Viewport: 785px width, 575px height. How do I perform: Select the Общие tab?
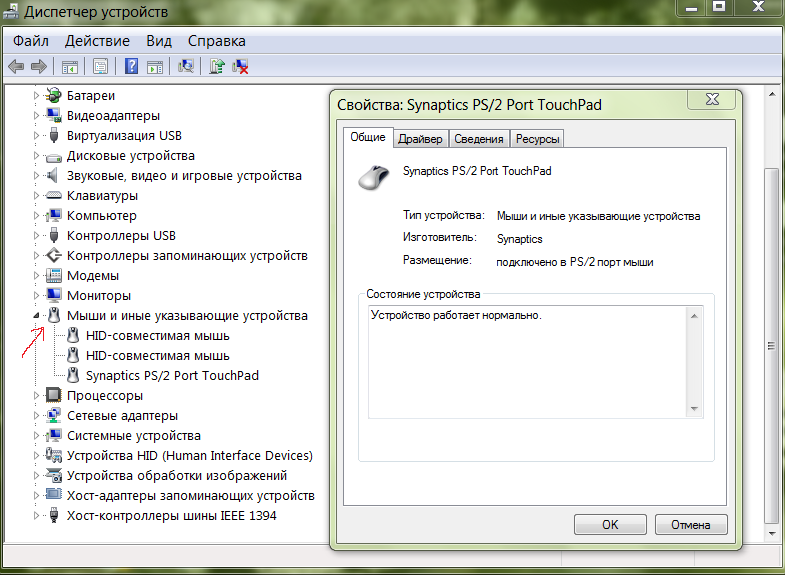pos(367,138)
